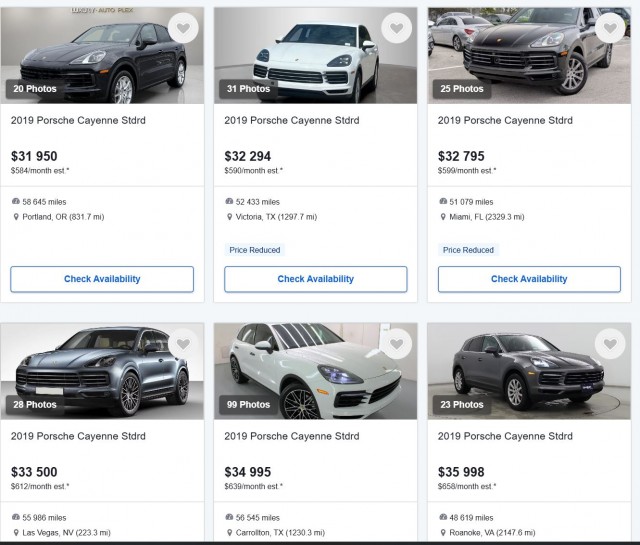Image resolution: width=640 pixels, height=545 pixels.
Task: Click heart icon on $33 500 Las Vegas Cayenne
Action: click(x=183, y=344)
